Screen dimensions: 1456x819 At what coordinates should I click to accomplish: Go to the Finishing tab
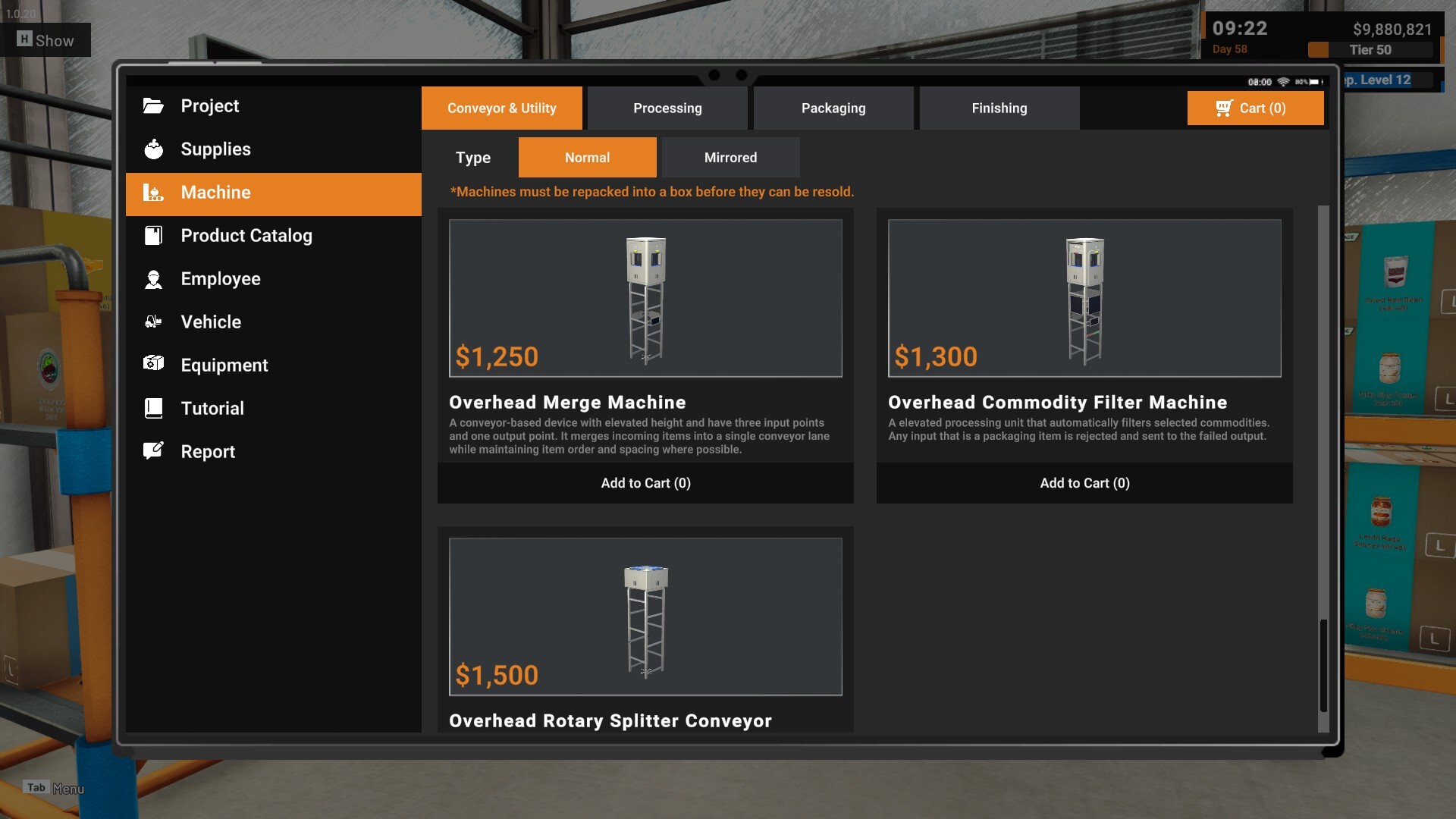point(999,108)
